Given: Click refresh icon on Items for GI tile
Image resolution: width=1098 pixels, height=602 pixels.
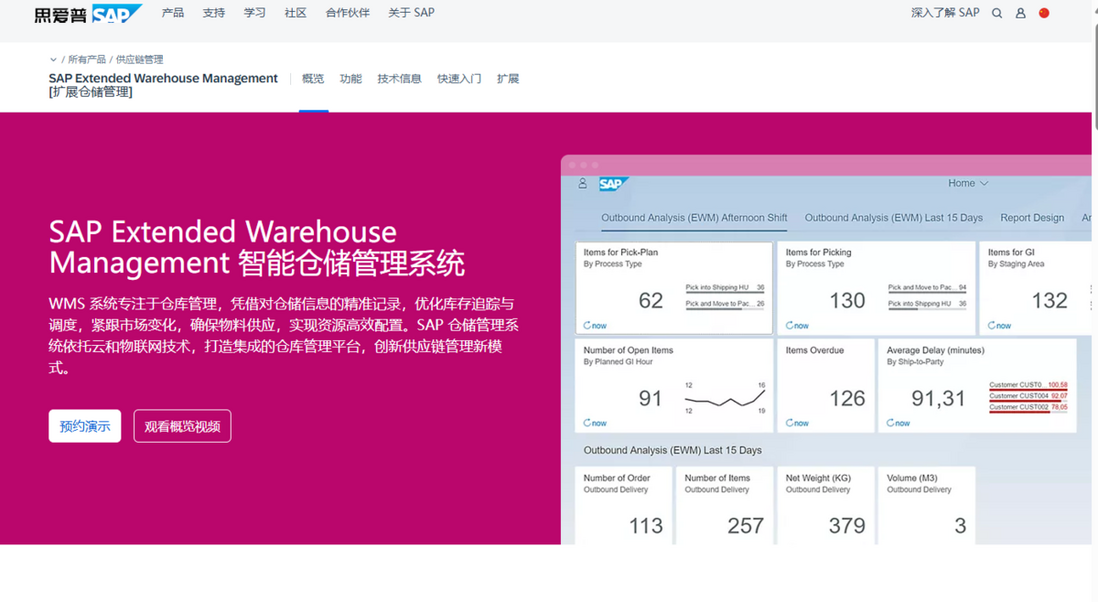Looking at the screenshot, I should [992, 326].
